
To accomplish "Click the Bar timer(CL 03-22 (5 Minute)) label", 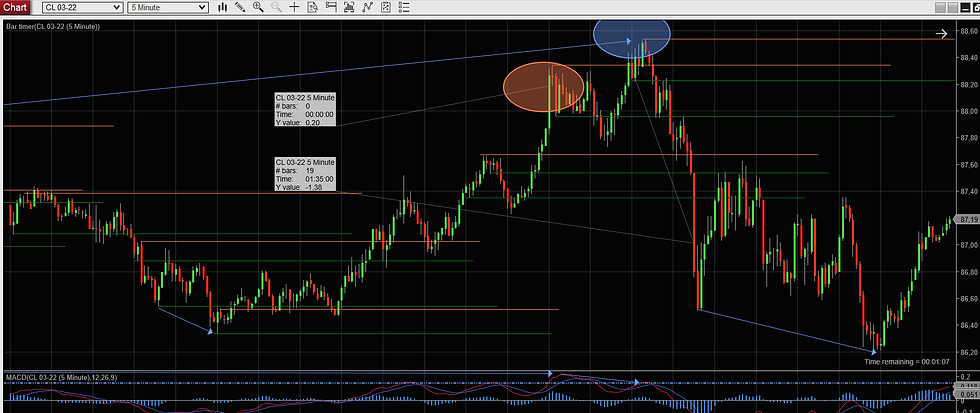I will tap(52, 27).
